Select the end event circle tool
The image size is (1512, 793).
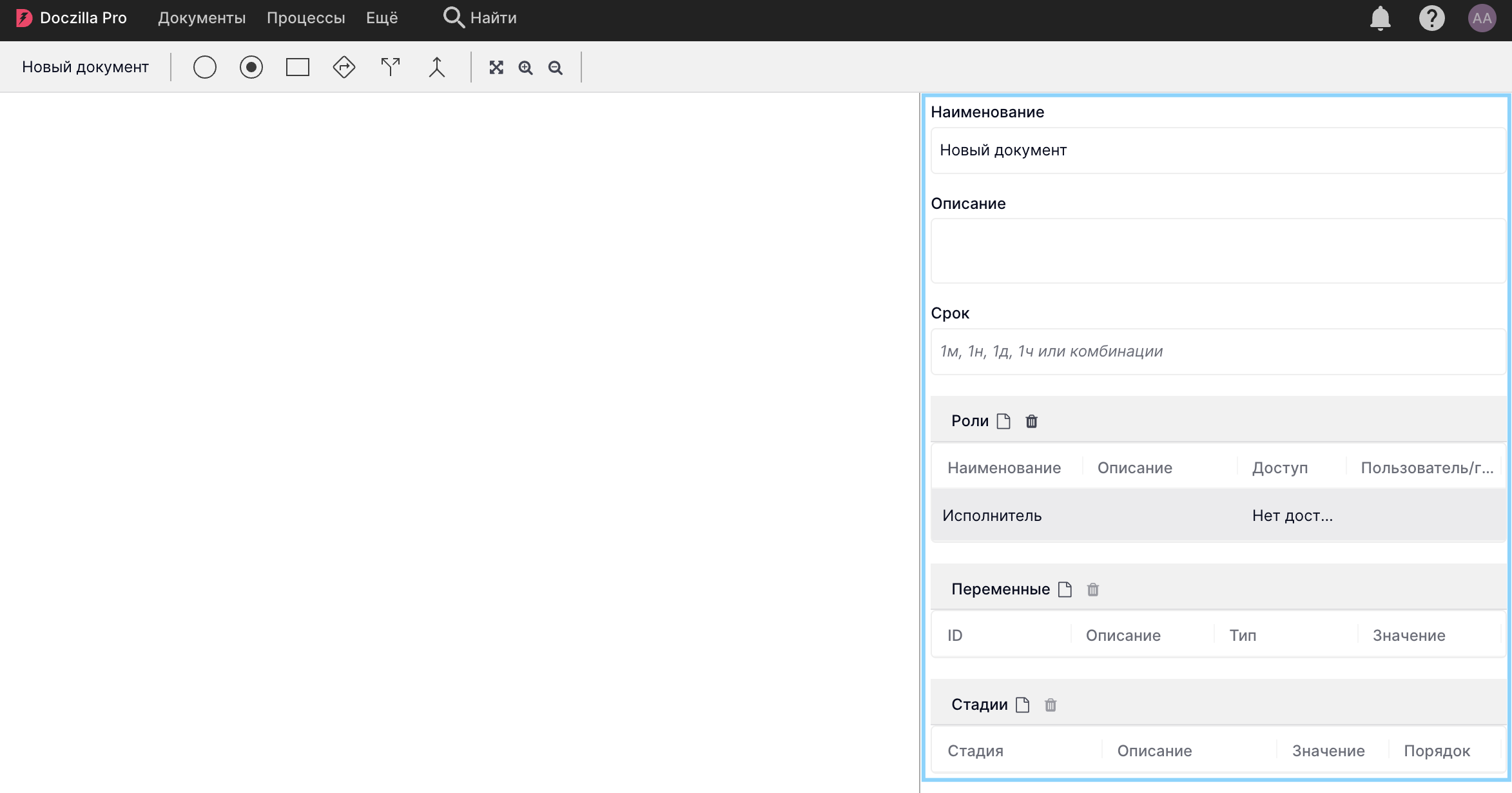tap(251, 67)
